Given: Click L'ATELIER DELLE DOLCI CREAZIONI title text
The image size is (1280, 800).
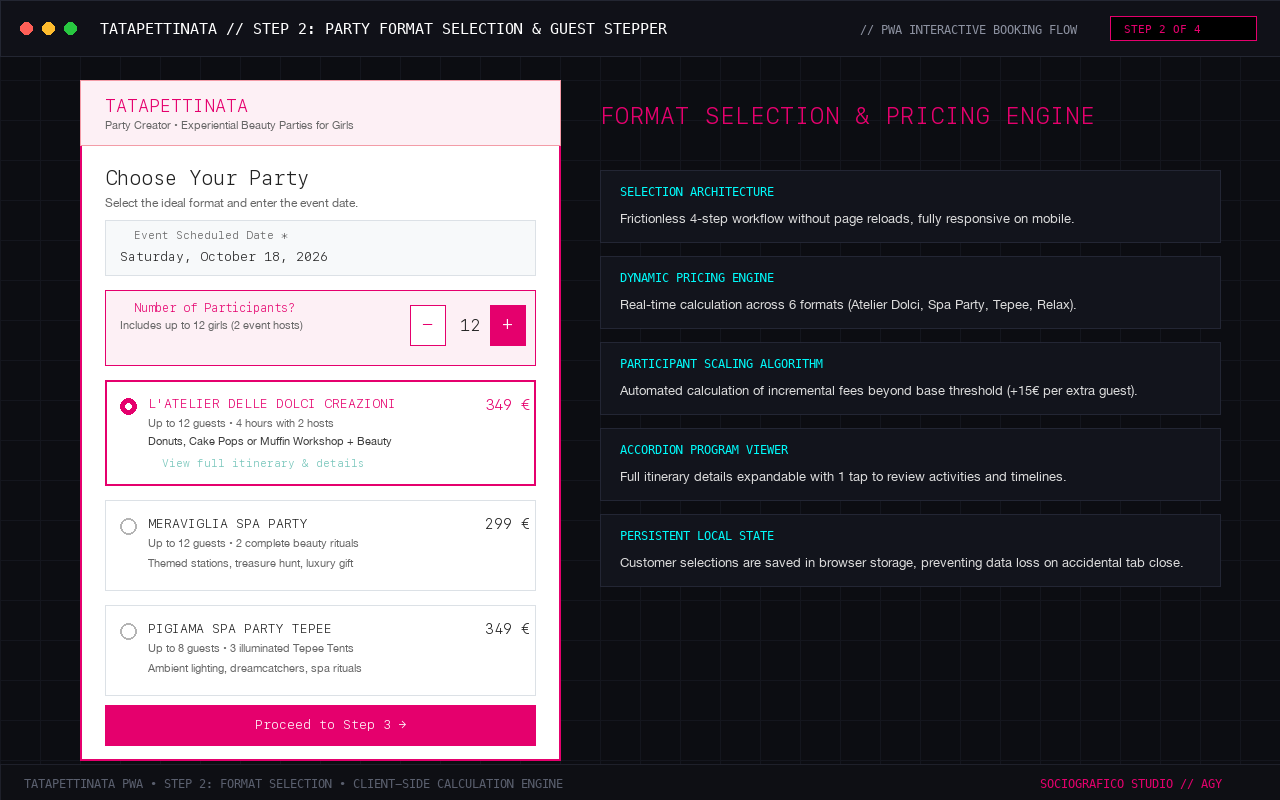Looking at the screenshot, I should click(272, 404).
